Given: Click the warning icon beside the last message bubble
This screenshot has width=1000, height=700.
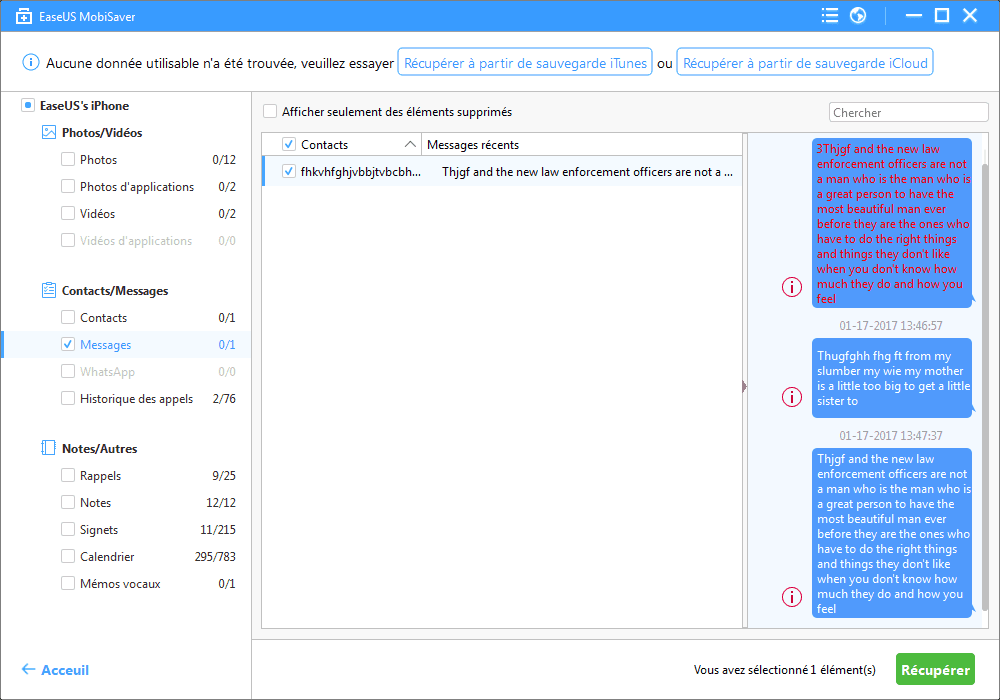Looking at the screenshot, I should pyautogui.click(x=792, y=597).
